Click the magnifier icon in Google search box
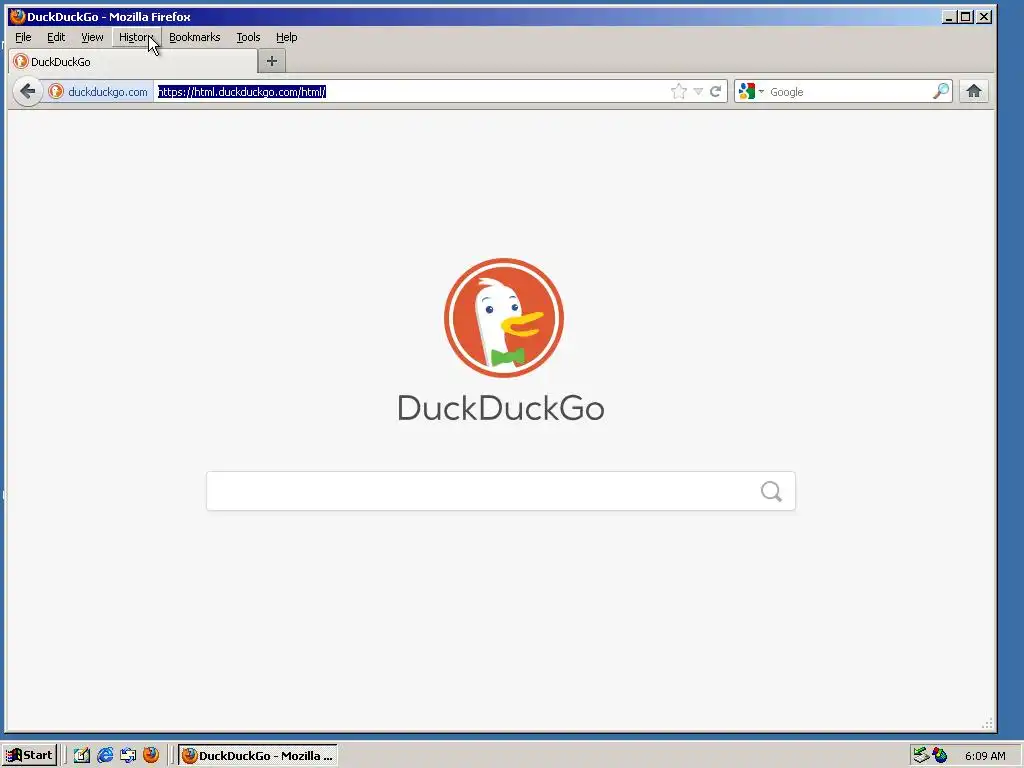The height and width of the screenshot is (768, 1024). click(x=941, y=91)
